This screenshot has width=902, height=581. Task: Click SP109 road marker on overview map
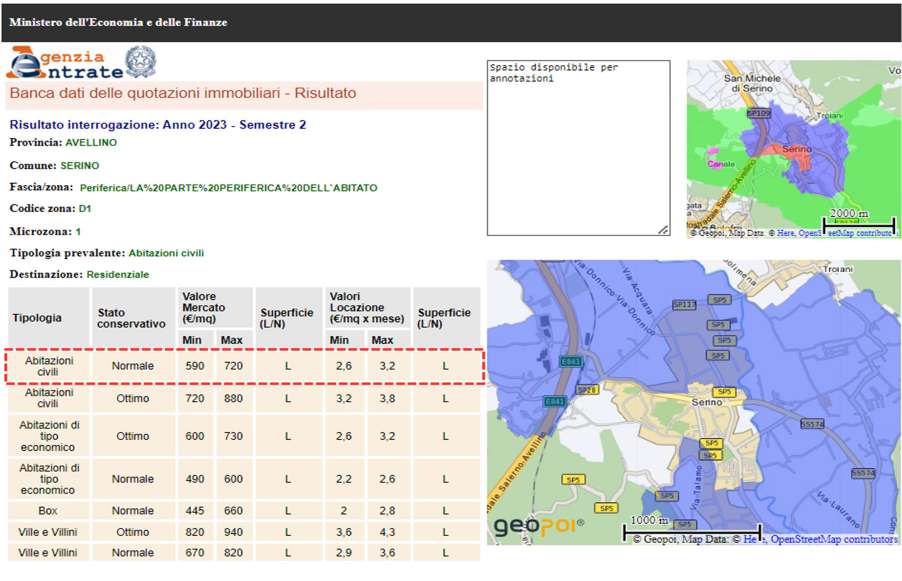click(x=759, y=113)
